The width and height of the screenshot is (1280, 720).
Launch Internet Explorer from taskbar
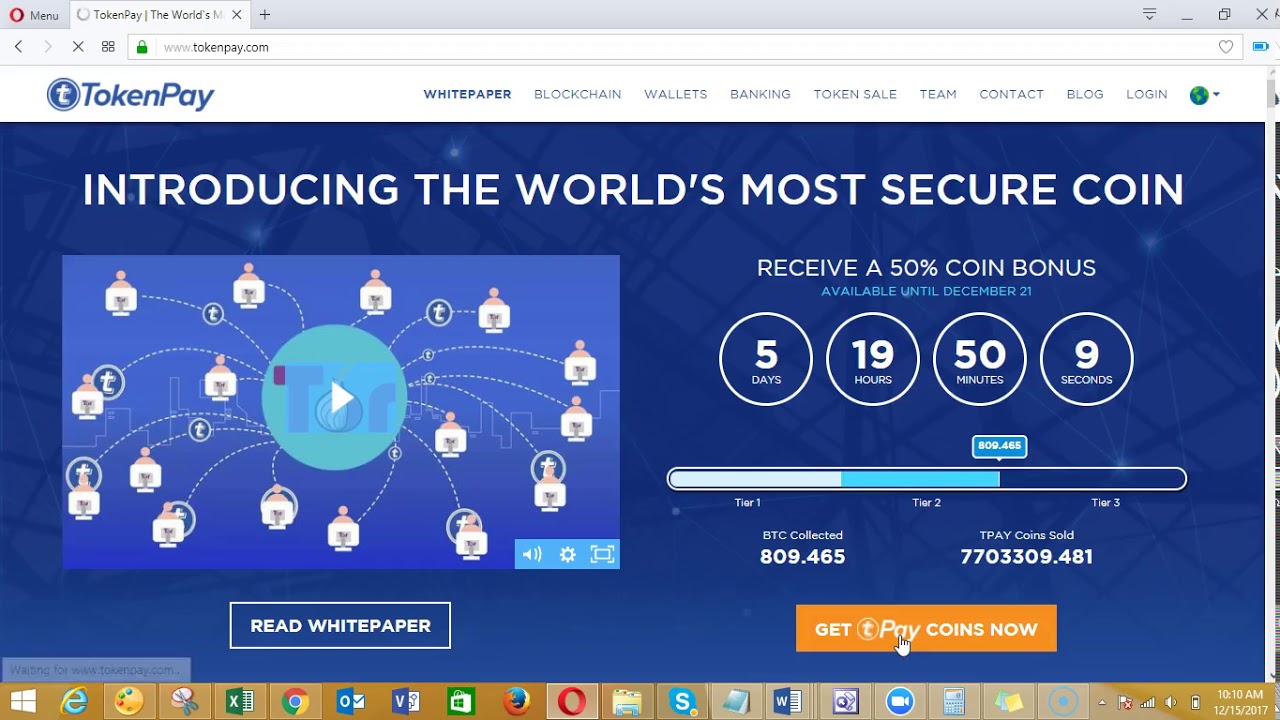(x=75, y=702)
